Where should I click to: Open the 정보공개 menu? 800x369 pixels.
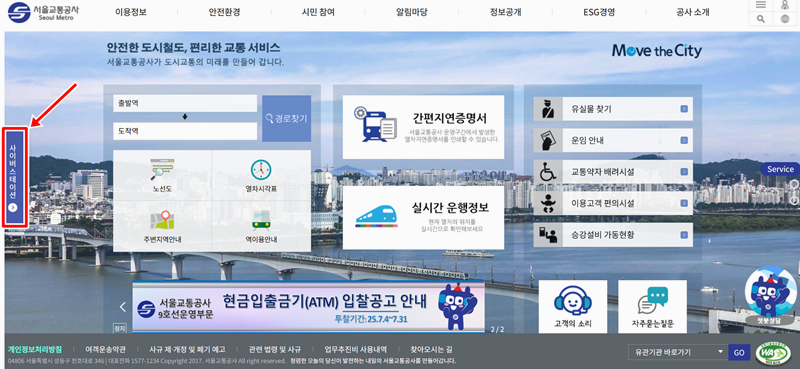pyautogui.click(x=505, y=12)
